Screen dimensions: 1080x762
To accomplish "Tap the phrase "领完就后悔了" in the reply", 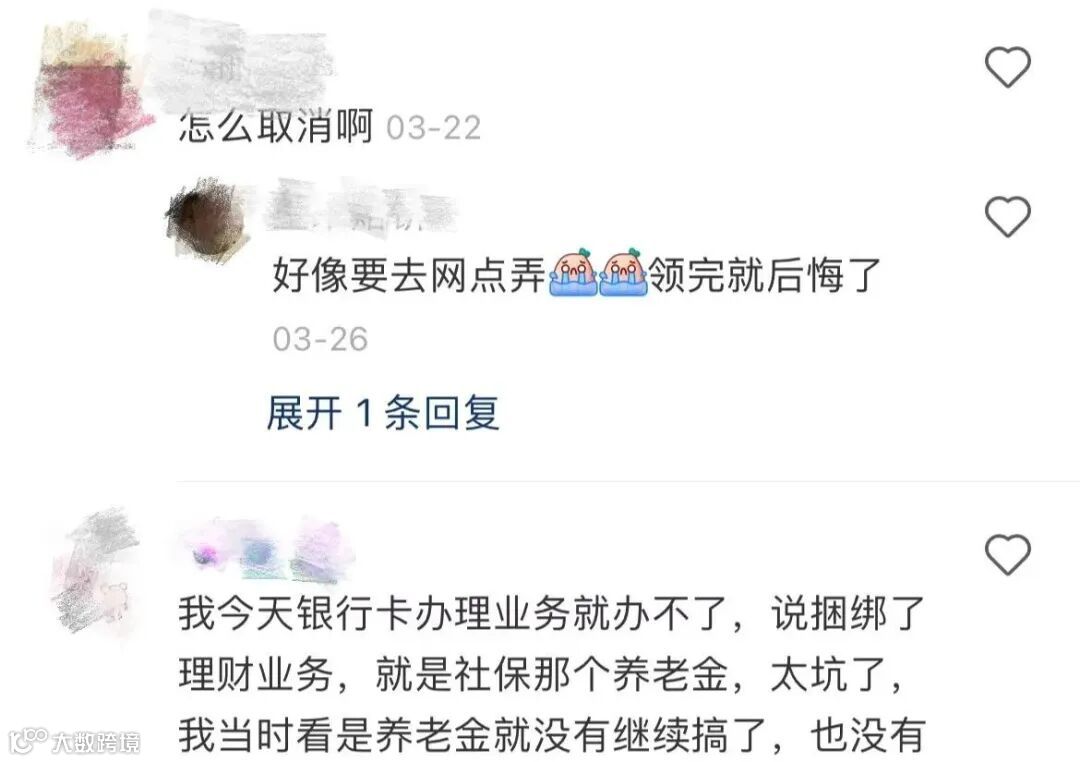I will (765, 276).
